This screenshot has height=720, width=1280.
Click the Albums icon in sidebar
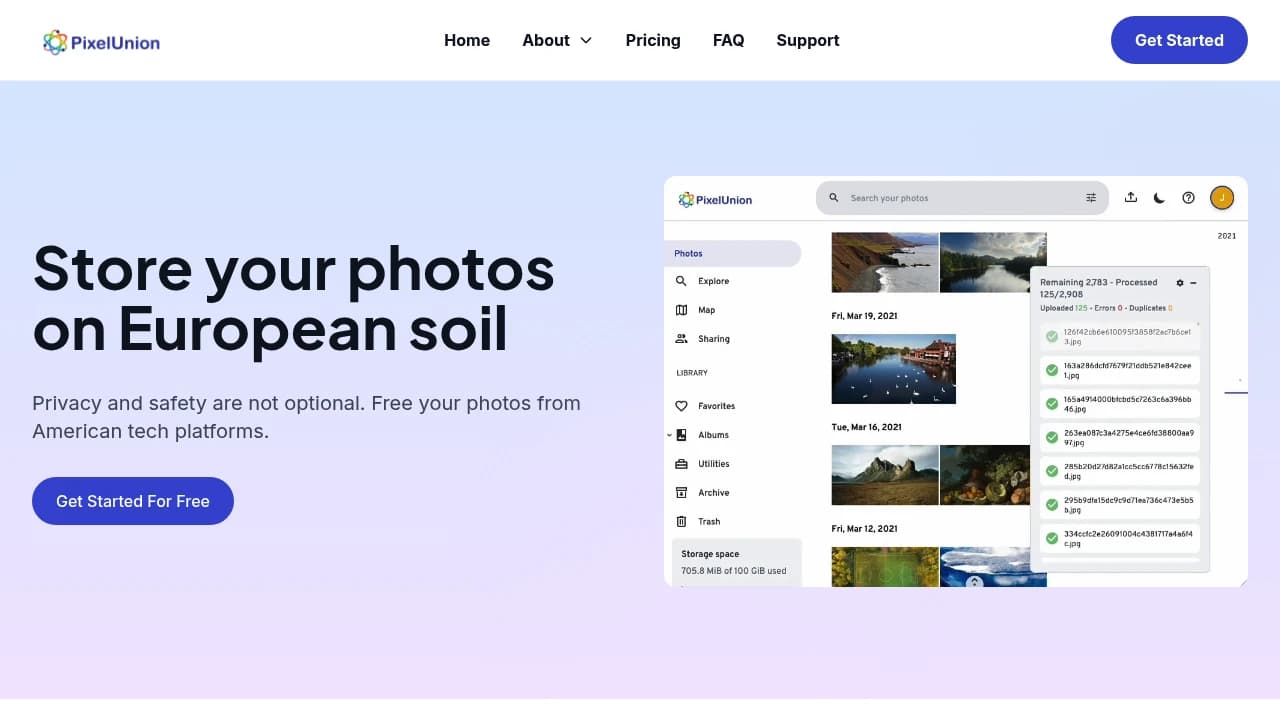(x=681, y=435)
